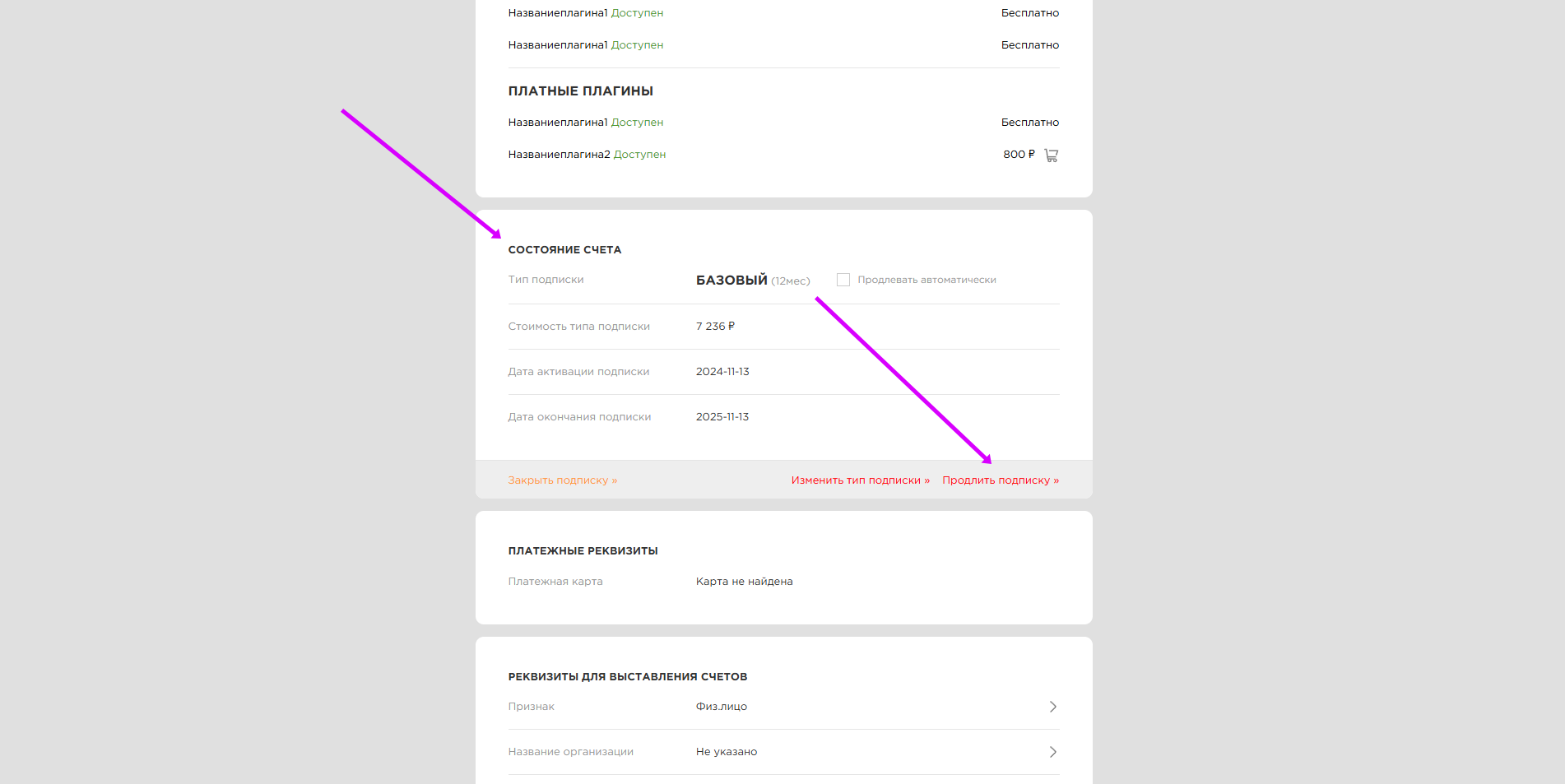Open Названиеплагина1 under Платные плагины
This screenshot has width=1565, height=784.
point(557,123)
